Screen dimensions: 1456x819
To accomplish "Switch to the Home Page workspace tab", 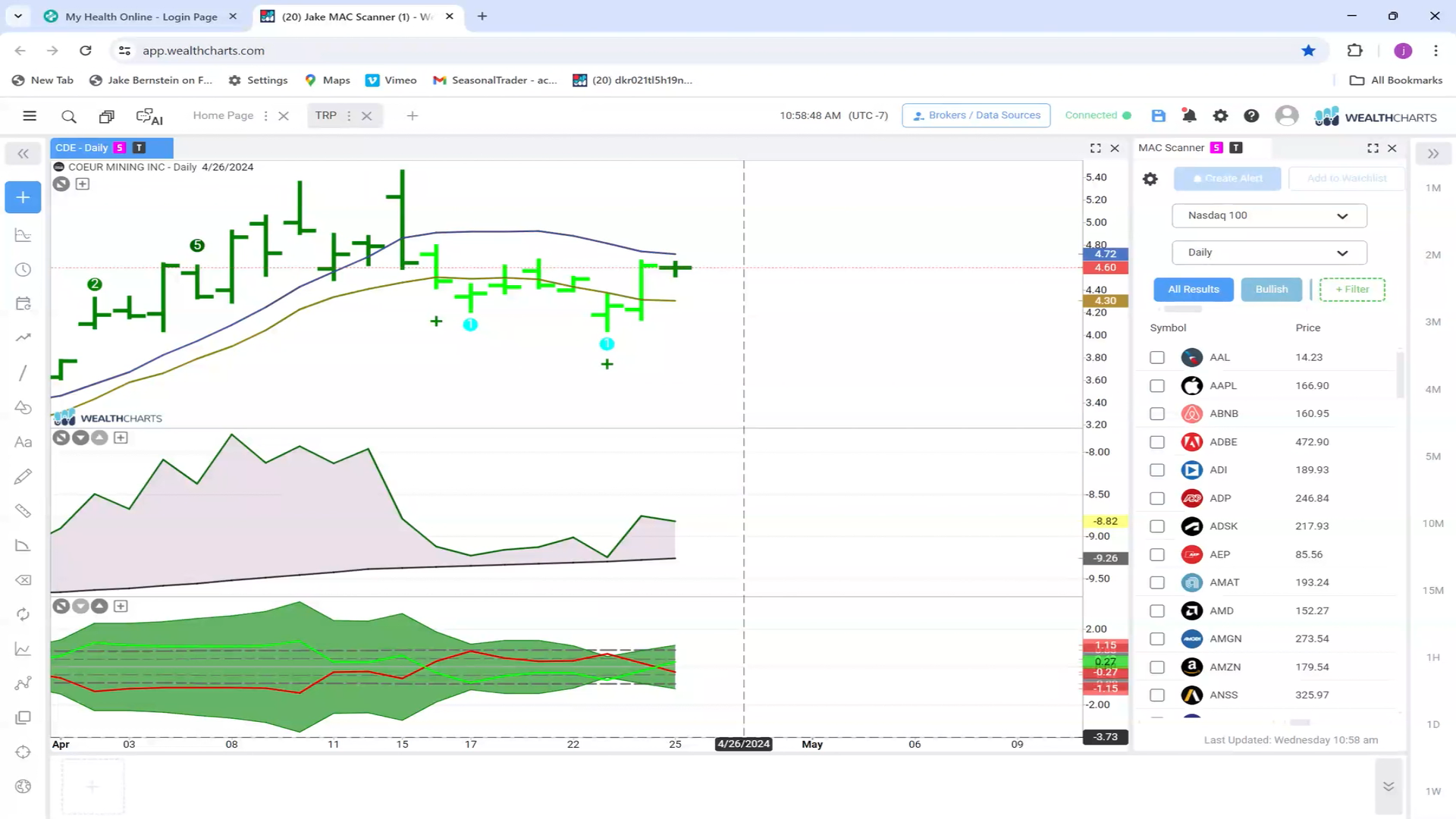I will (223, 115).
